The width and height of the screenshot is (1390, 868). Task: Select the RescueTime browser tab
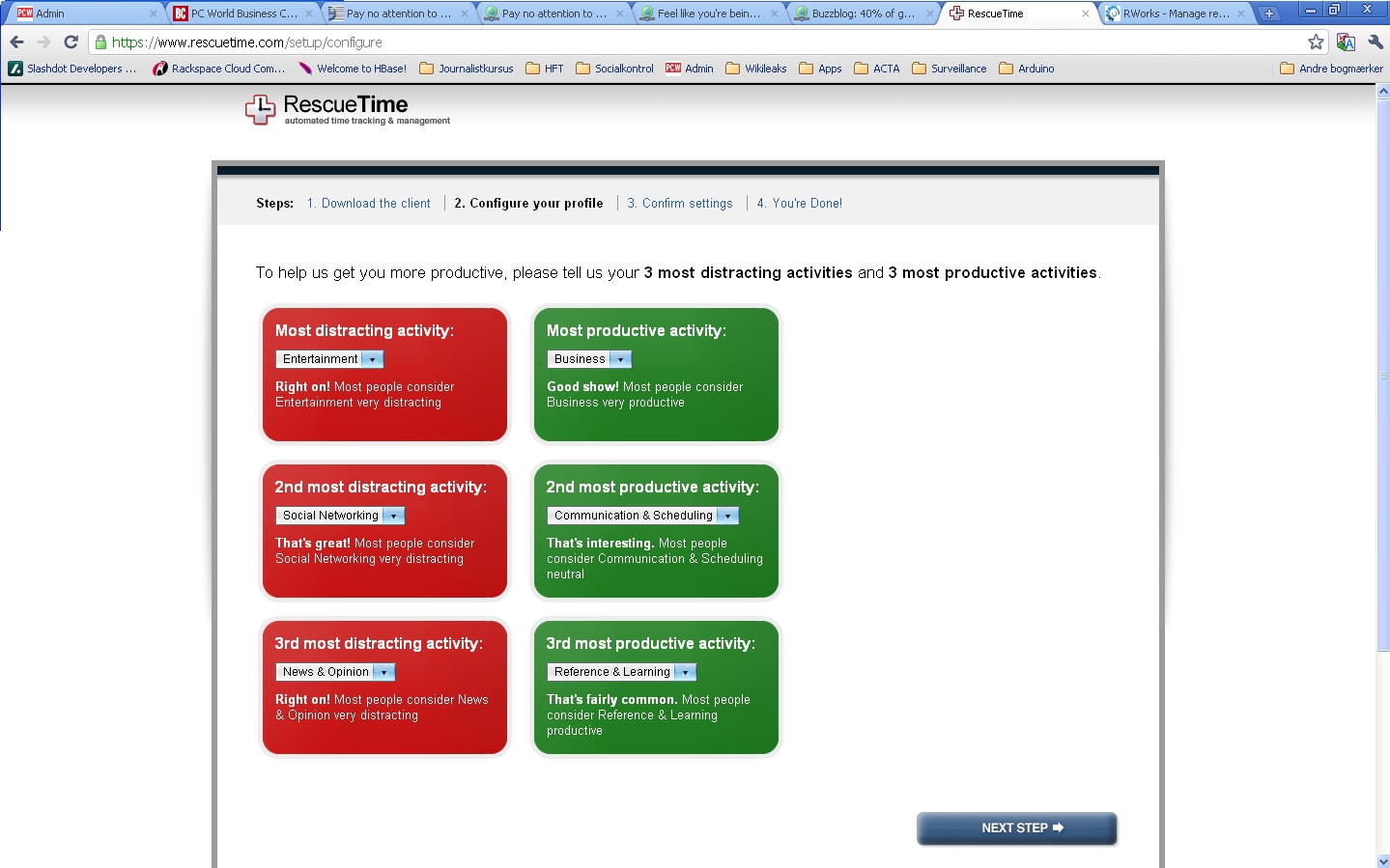click(x=1019, y=14)
